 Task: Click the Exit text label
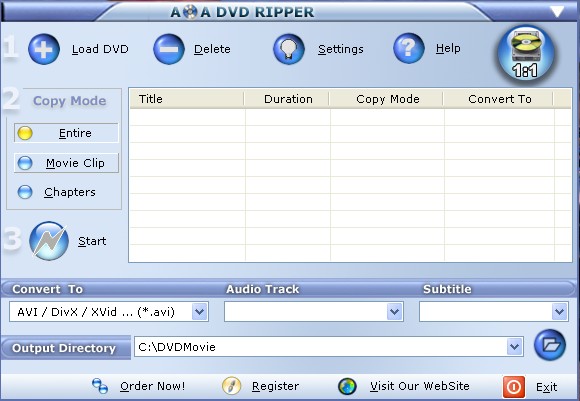[546, 387]
